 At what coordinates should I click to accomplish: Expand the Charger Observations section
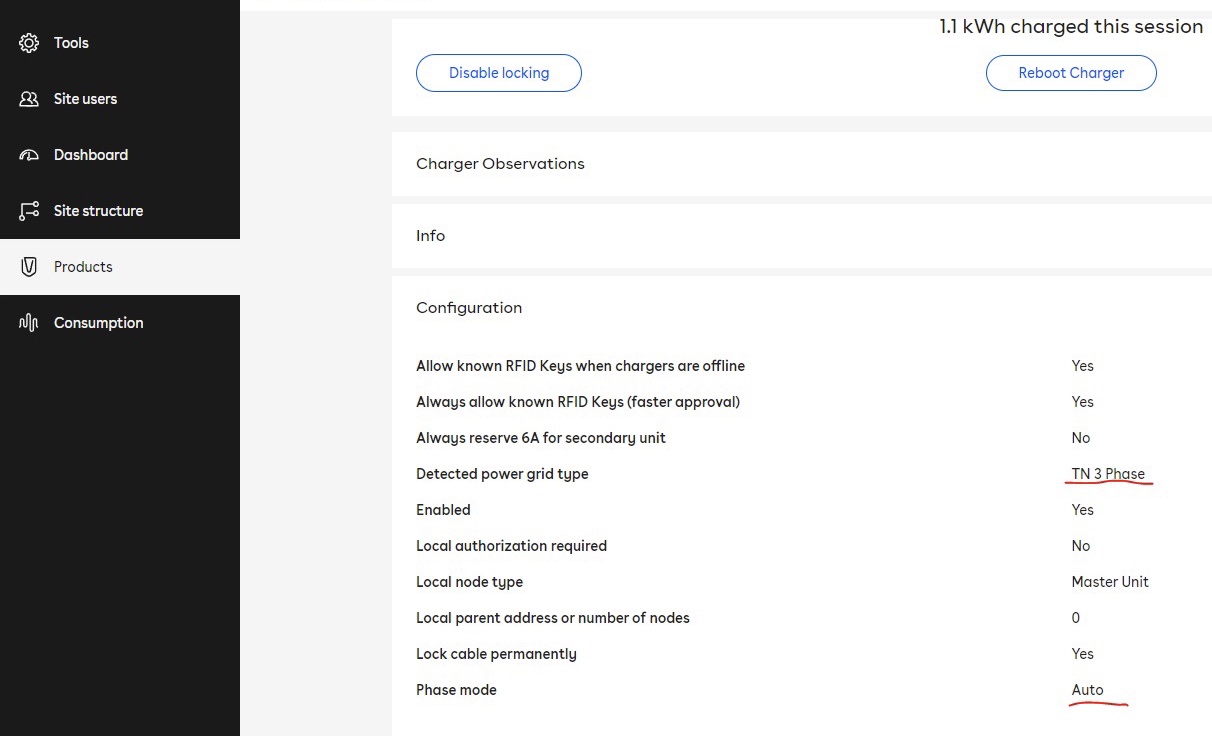[x=500, y=163]
